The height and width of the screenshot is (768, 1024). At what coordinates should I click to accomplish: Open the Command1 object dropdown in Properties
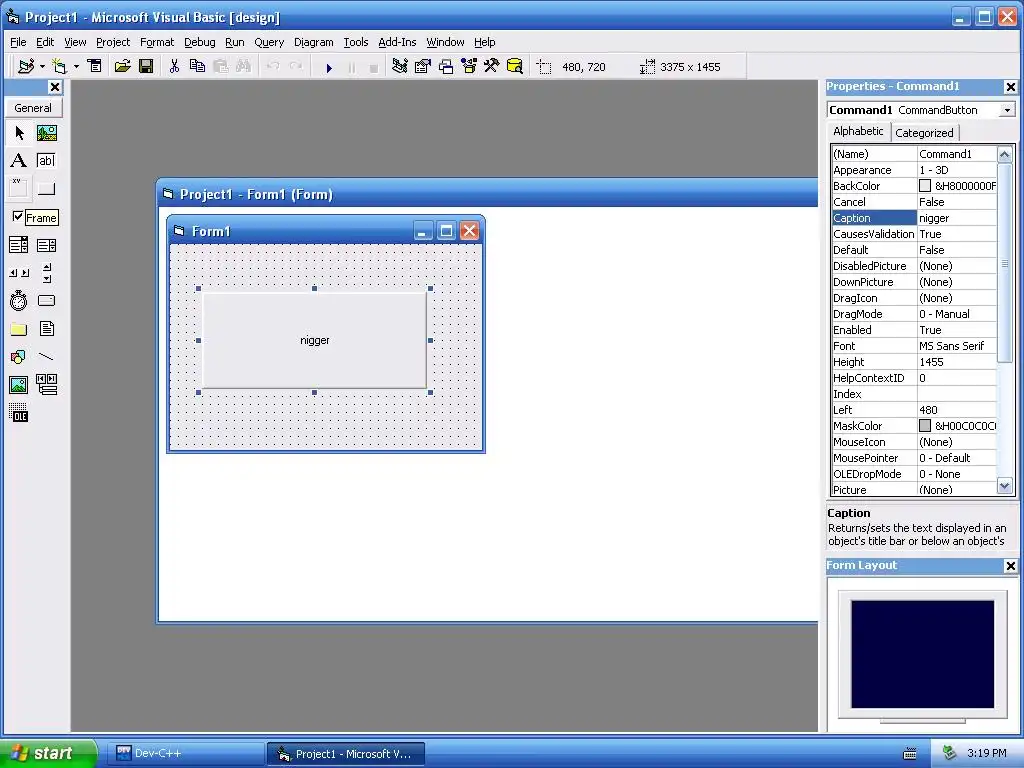(x=1007, y=110)
